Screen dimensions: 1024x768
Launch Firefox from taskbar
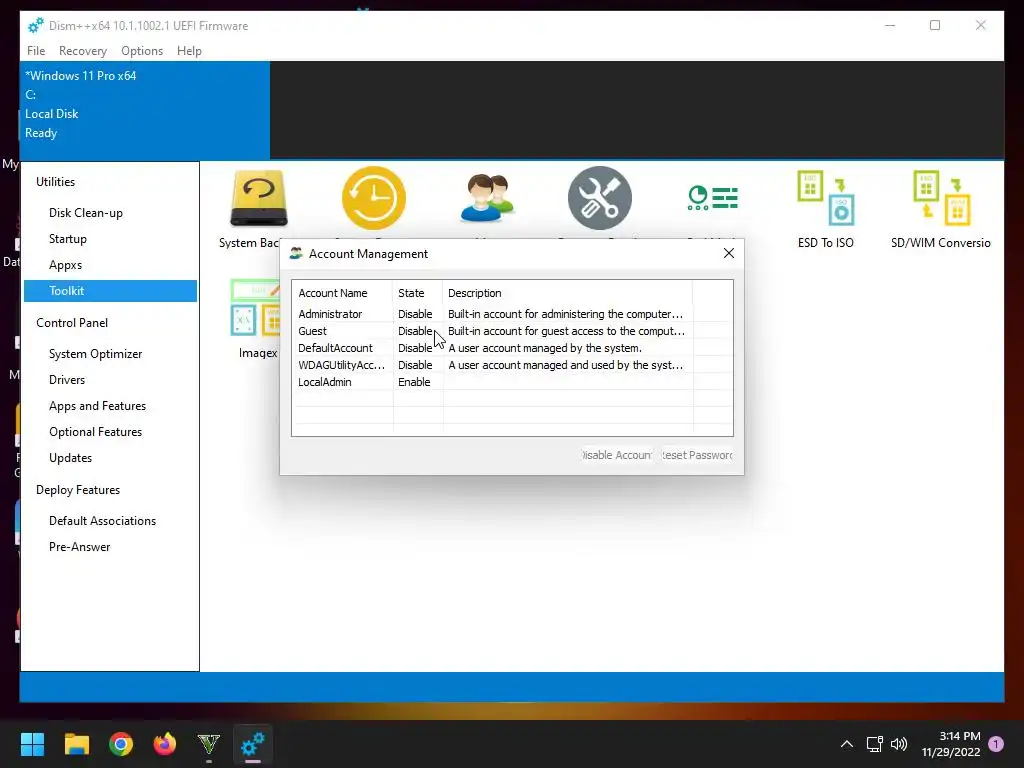[165, 744]
